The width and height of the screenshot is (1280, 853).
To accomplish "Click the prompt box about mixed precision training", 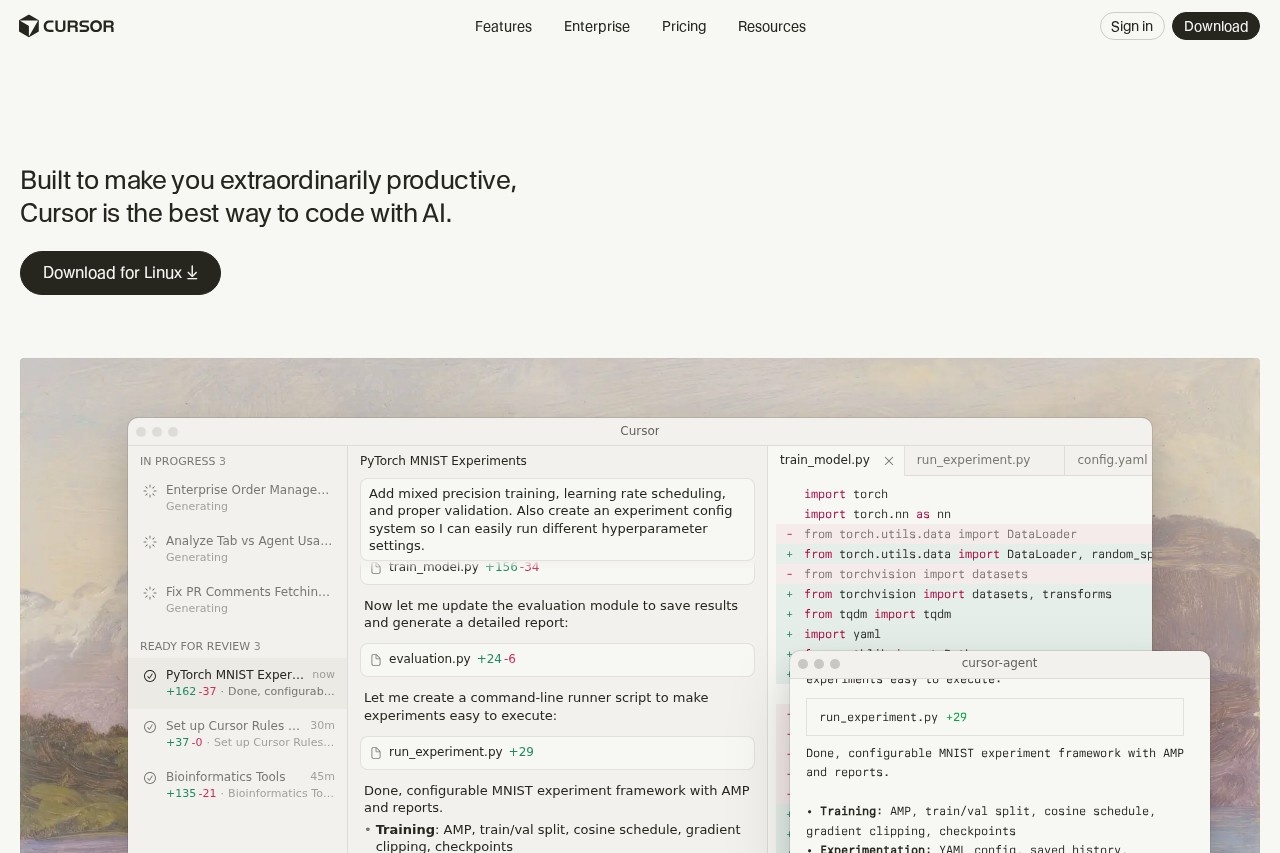I will [557, 519].
